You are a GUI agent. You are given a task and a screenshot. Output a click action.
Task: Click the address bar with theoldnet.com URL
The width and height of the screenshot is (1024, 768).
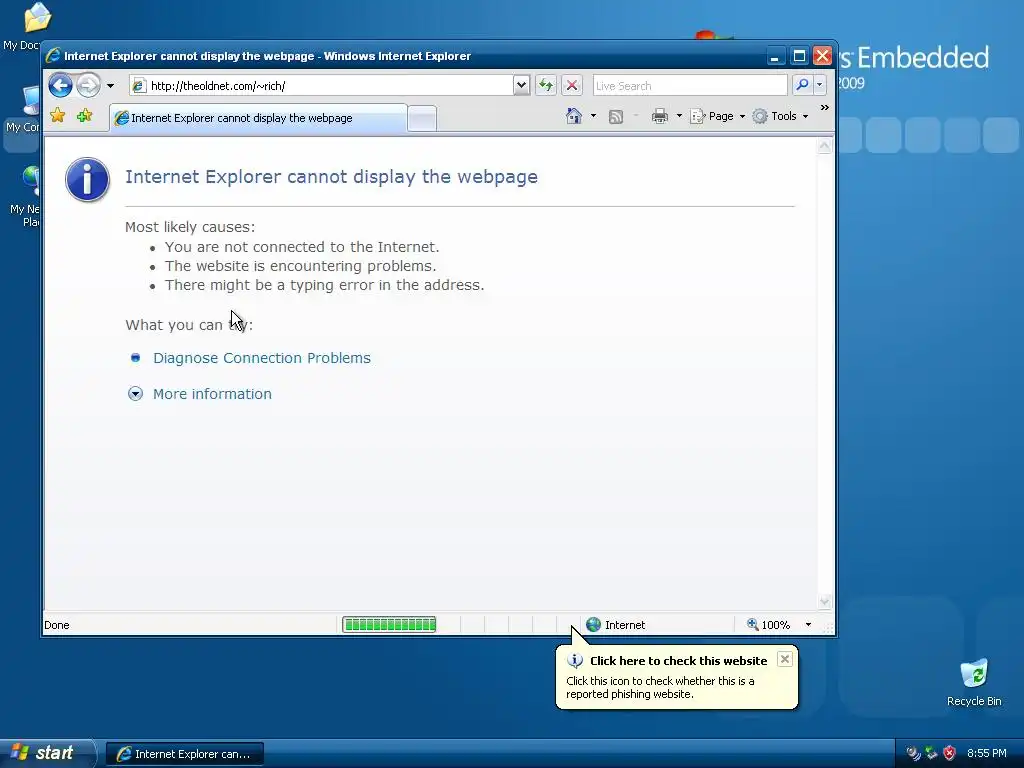click(x=321, y=86)
